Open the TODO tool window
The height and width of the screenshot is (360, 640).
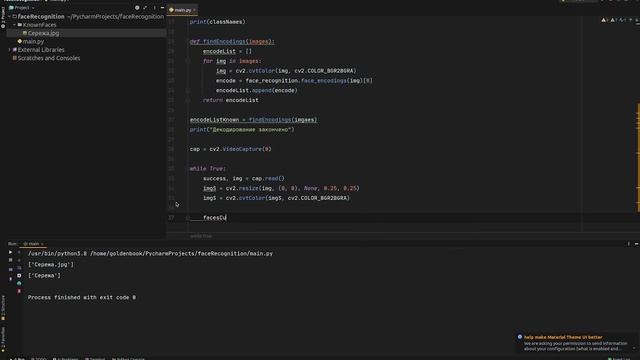[x=39, y=358]
